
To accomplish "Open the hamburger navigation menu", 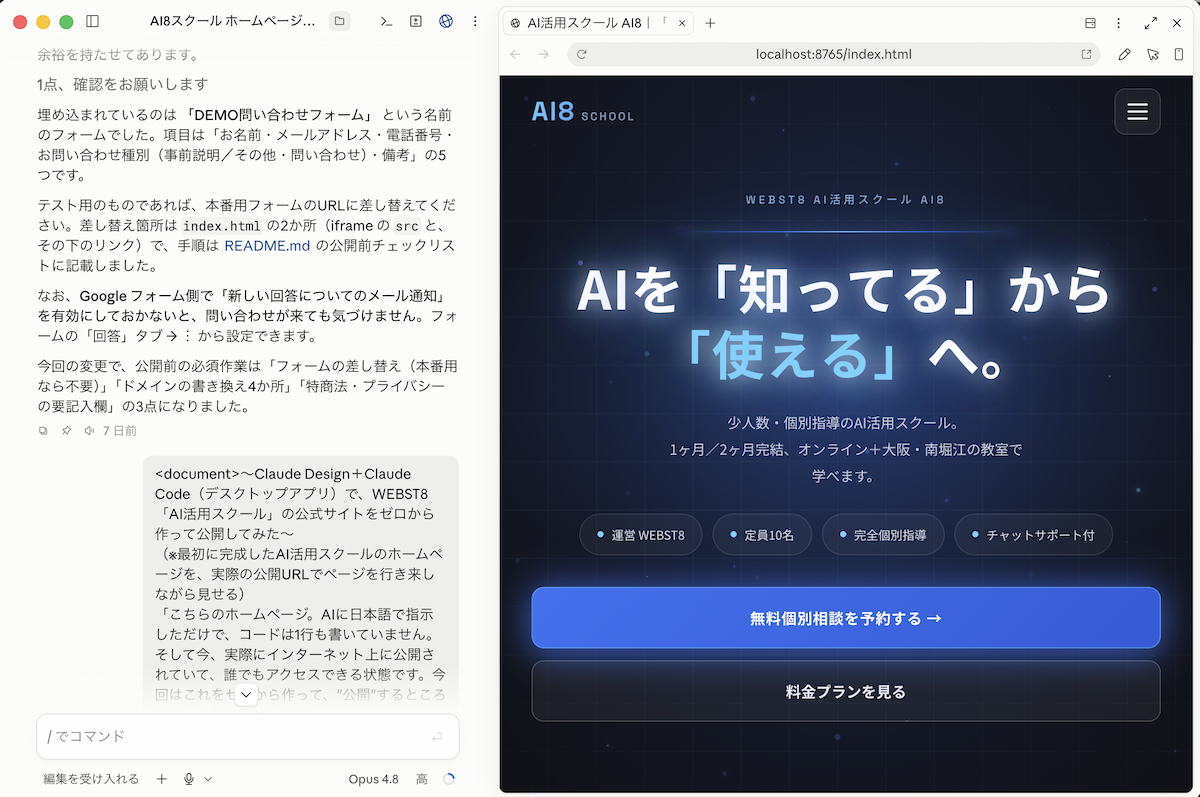I will click(1137, 111).
